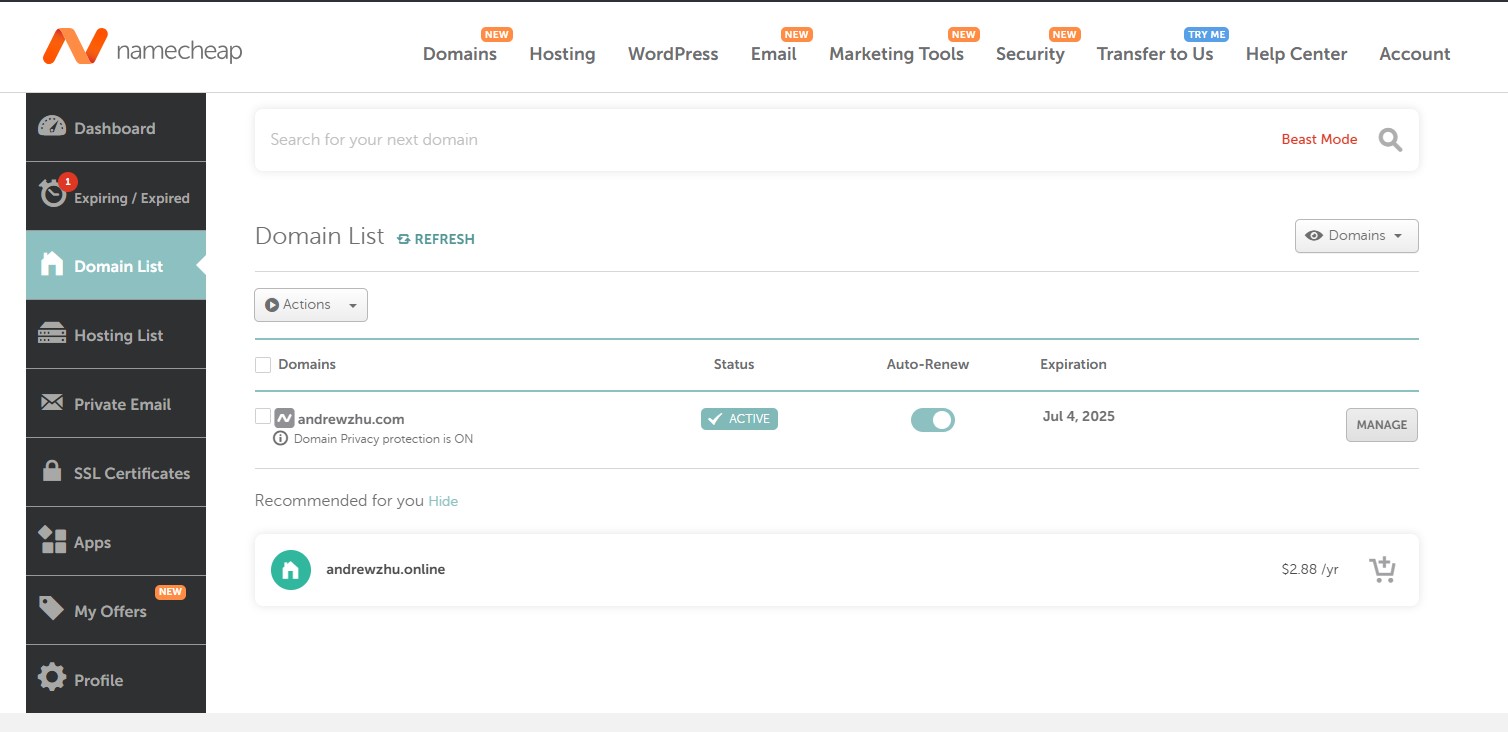Click the MANAGE button for andrewzhu.com

[x=1381, y=425]
